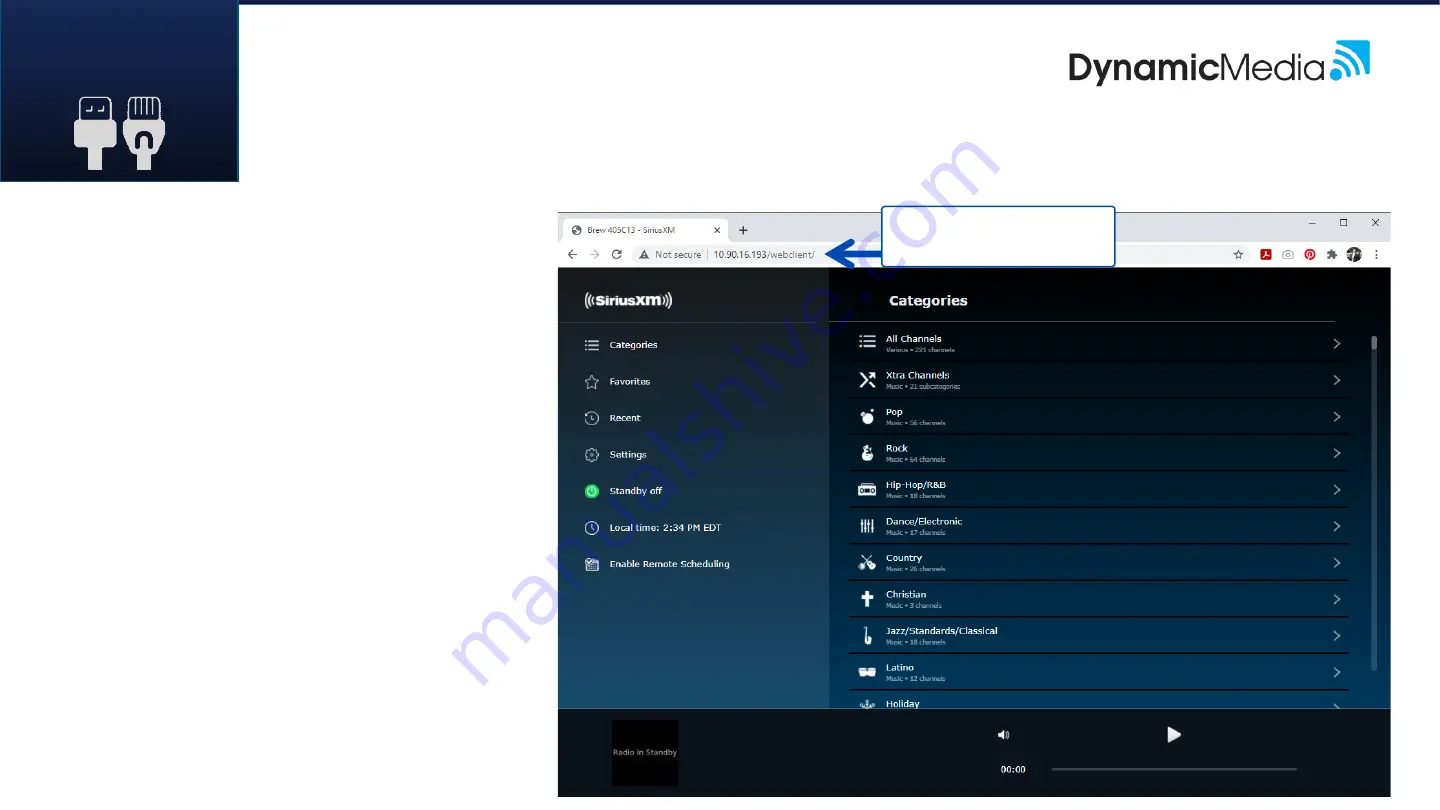Mute audio with the speaker icon
The height and width of the screenshot is (810, 1440).
(x=1003, y=734)
